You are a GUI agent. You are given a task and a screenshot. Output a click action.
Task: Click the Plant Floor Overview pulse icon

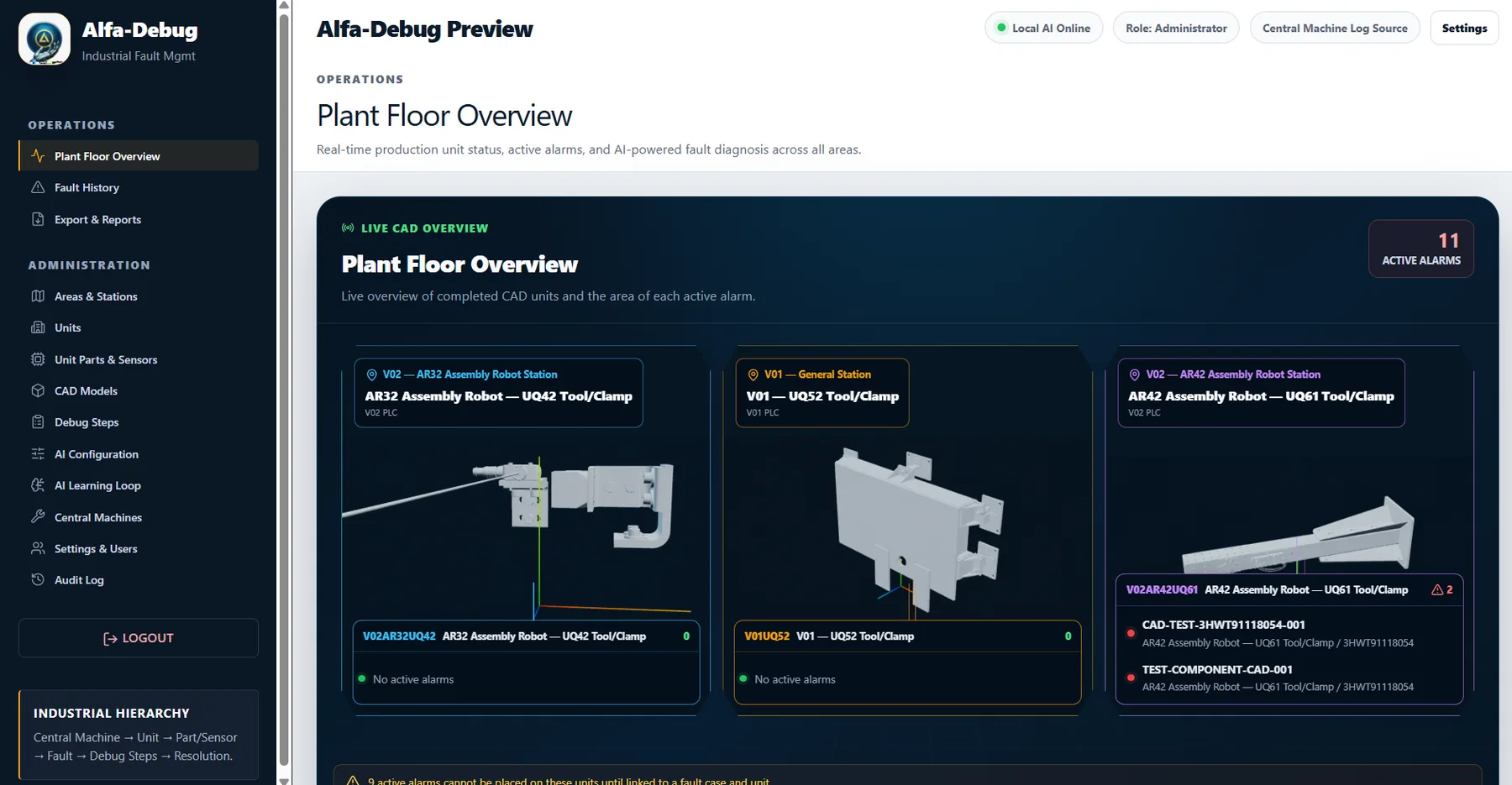[38, 156]
